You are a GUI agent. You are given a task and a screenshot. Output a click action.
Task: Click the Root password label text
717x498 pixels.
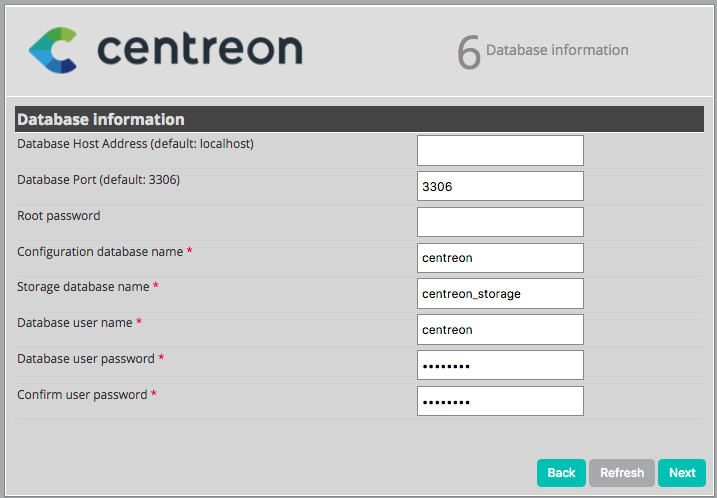(59, 216)
